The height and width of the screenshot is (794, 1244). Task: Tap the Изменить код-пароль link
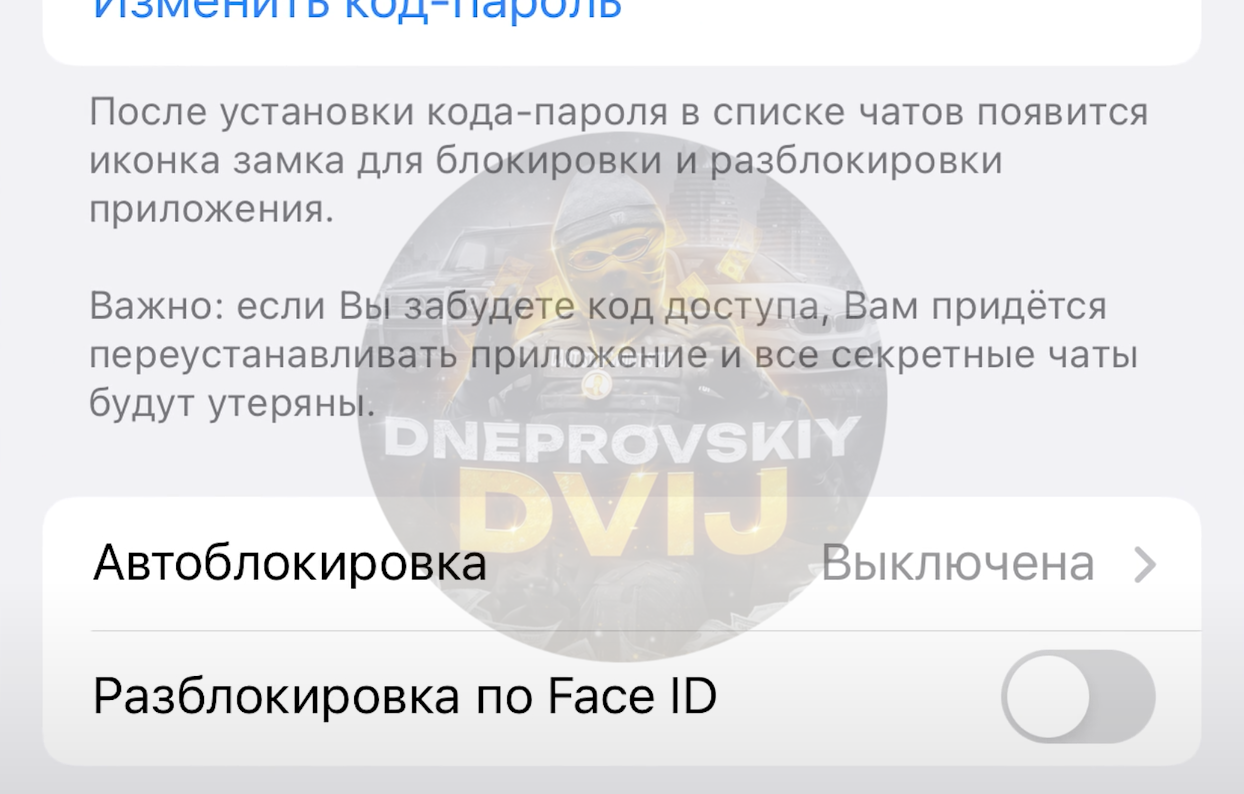click(x=357, y=10)
